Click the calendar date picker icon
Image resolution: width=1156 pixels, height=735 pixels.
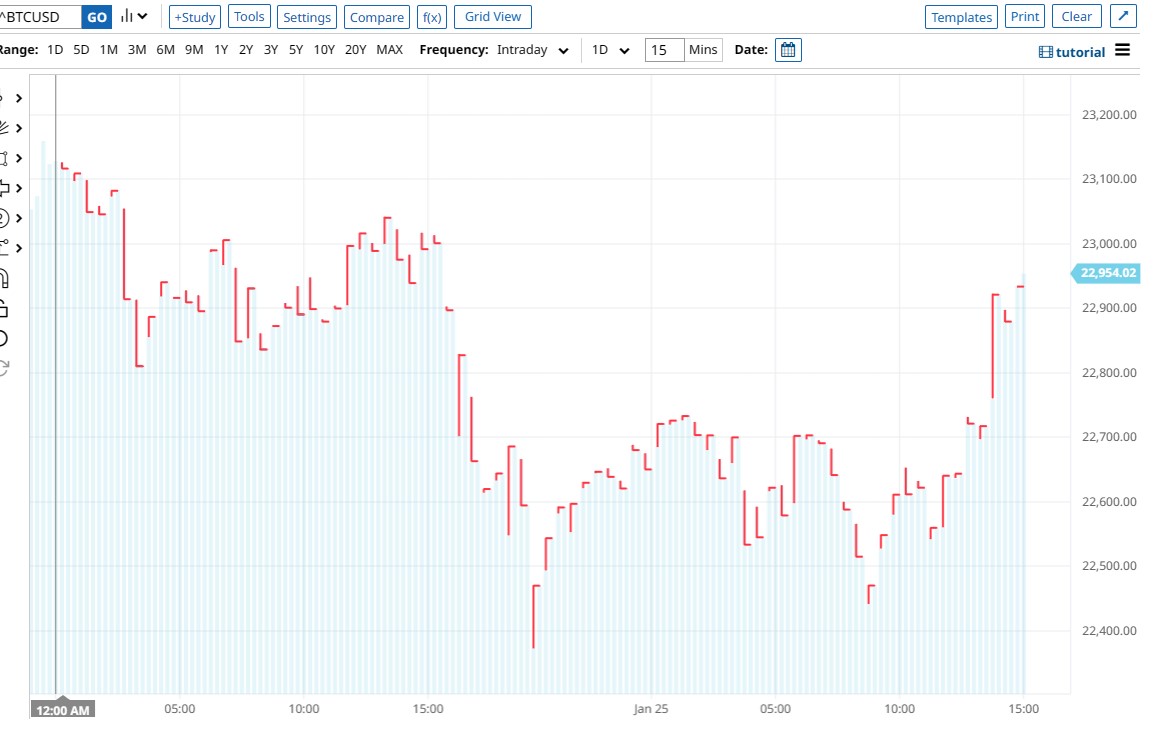(x=788, y=49)
